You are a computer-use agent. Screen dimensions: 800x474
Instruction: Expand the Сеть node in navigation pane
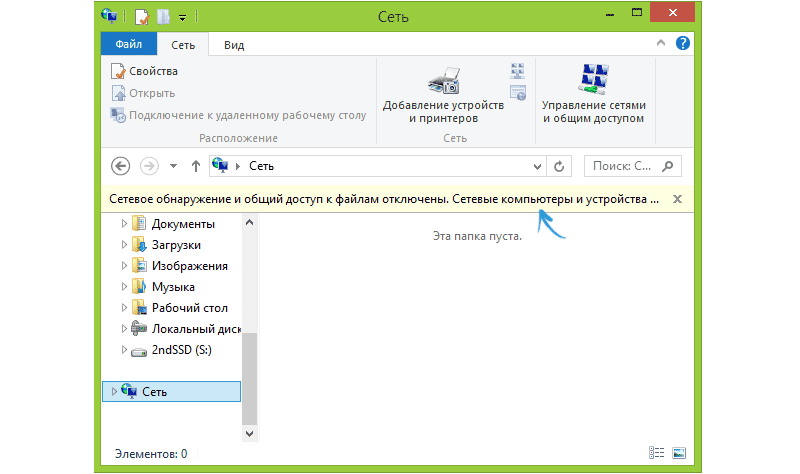(114, 391)
